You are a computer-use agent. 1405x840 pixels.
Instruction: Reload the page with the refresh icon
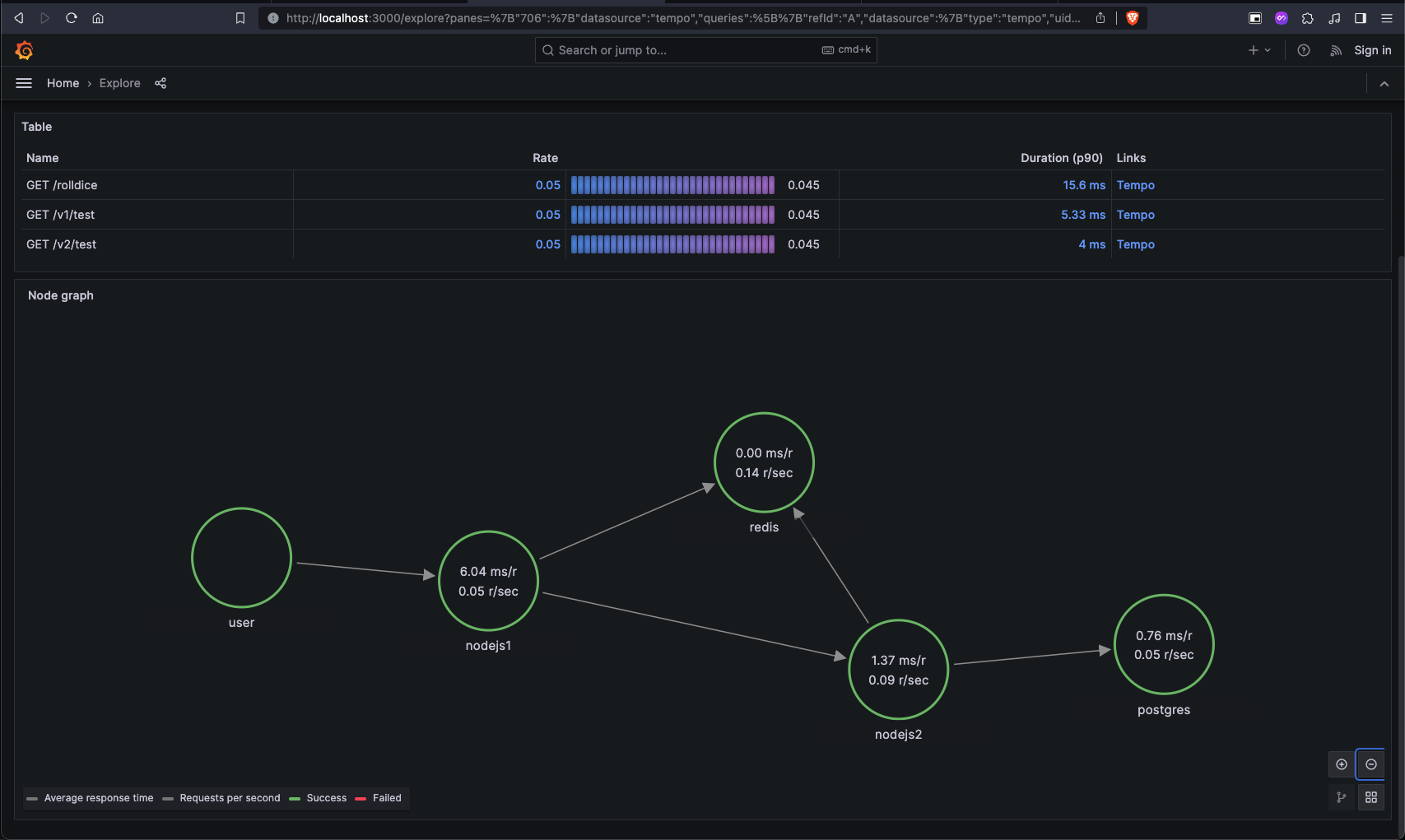(72, 17)
